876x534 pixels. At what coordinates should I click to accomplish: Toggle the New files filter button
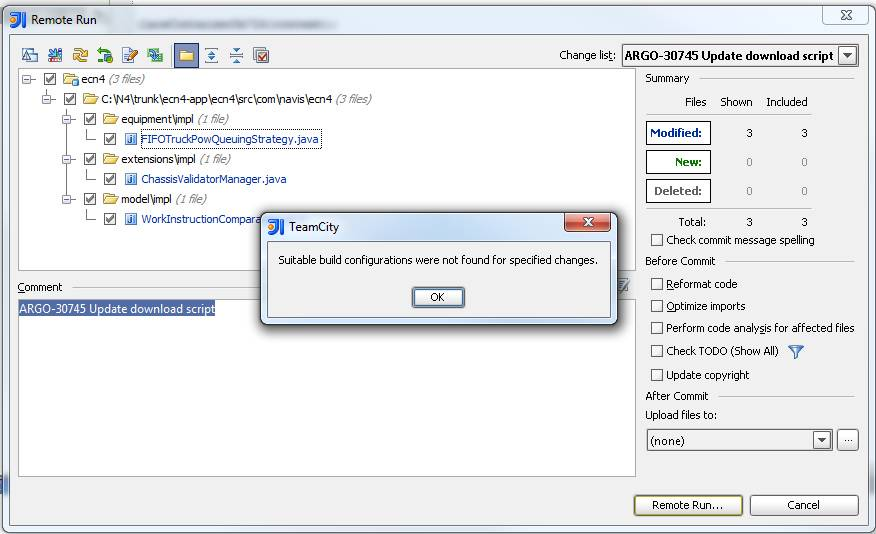pos(678,162)
